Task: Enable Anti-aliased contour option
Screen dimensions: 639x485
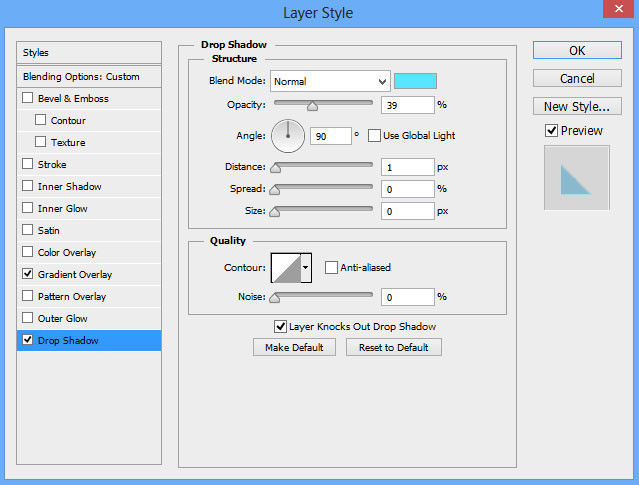Action: [x=332, y=267]
